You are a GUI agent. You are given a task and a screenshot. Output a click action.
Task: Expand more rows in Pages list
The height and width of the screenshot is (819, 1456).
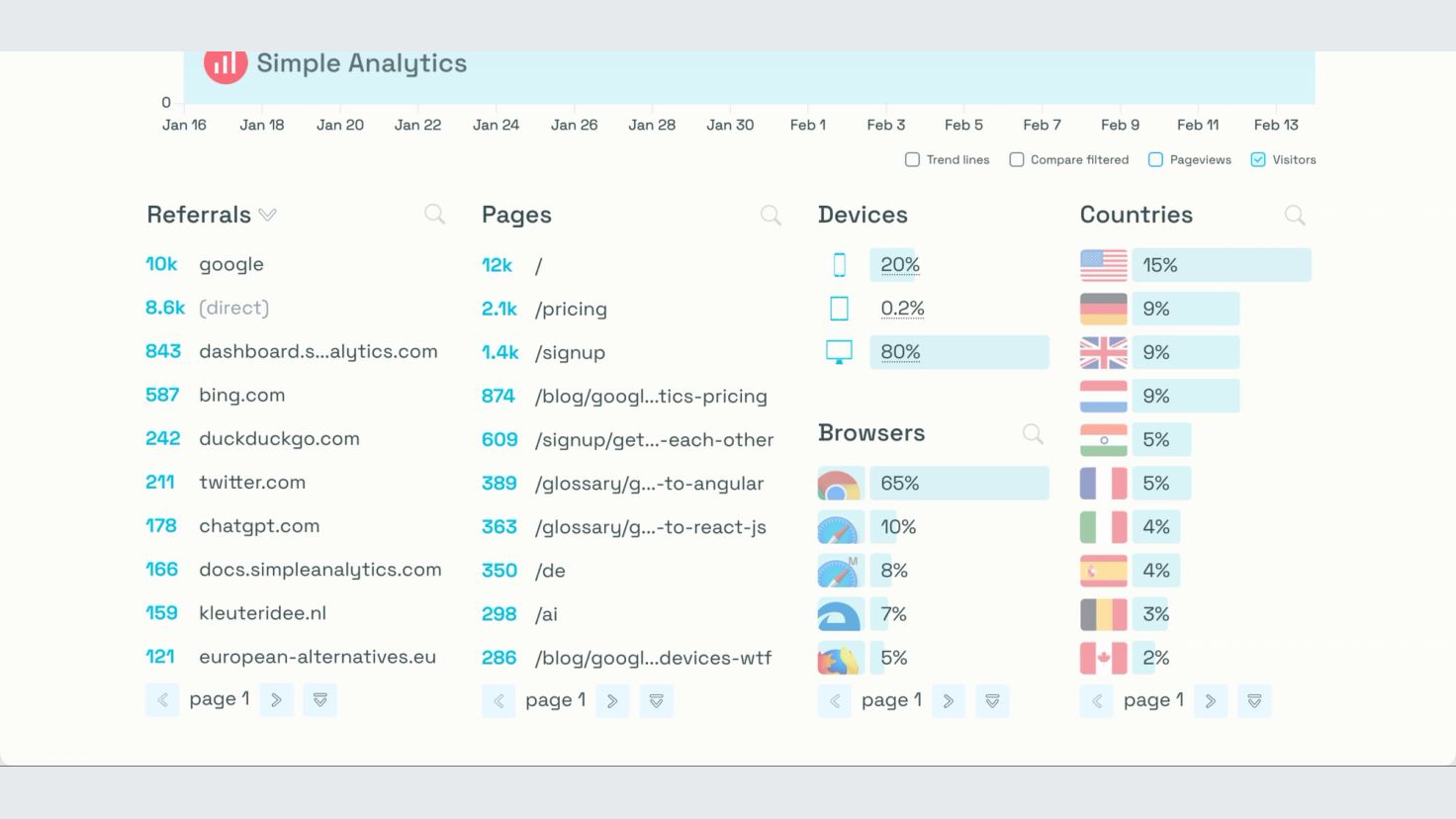coord(656,700)
